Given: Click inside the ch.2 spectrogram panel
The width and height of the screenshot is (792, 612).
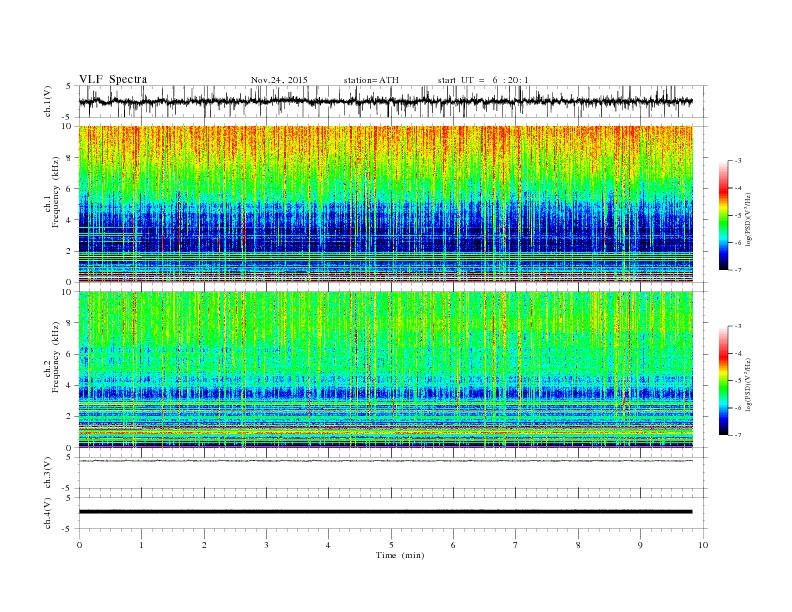Looking at the screenshot, I should click(x=386, y=370).
